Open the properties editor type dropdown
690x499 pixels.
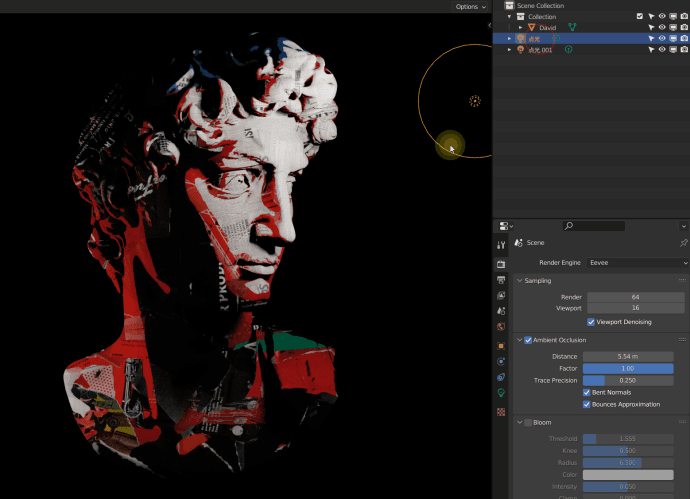coord(506,226)
